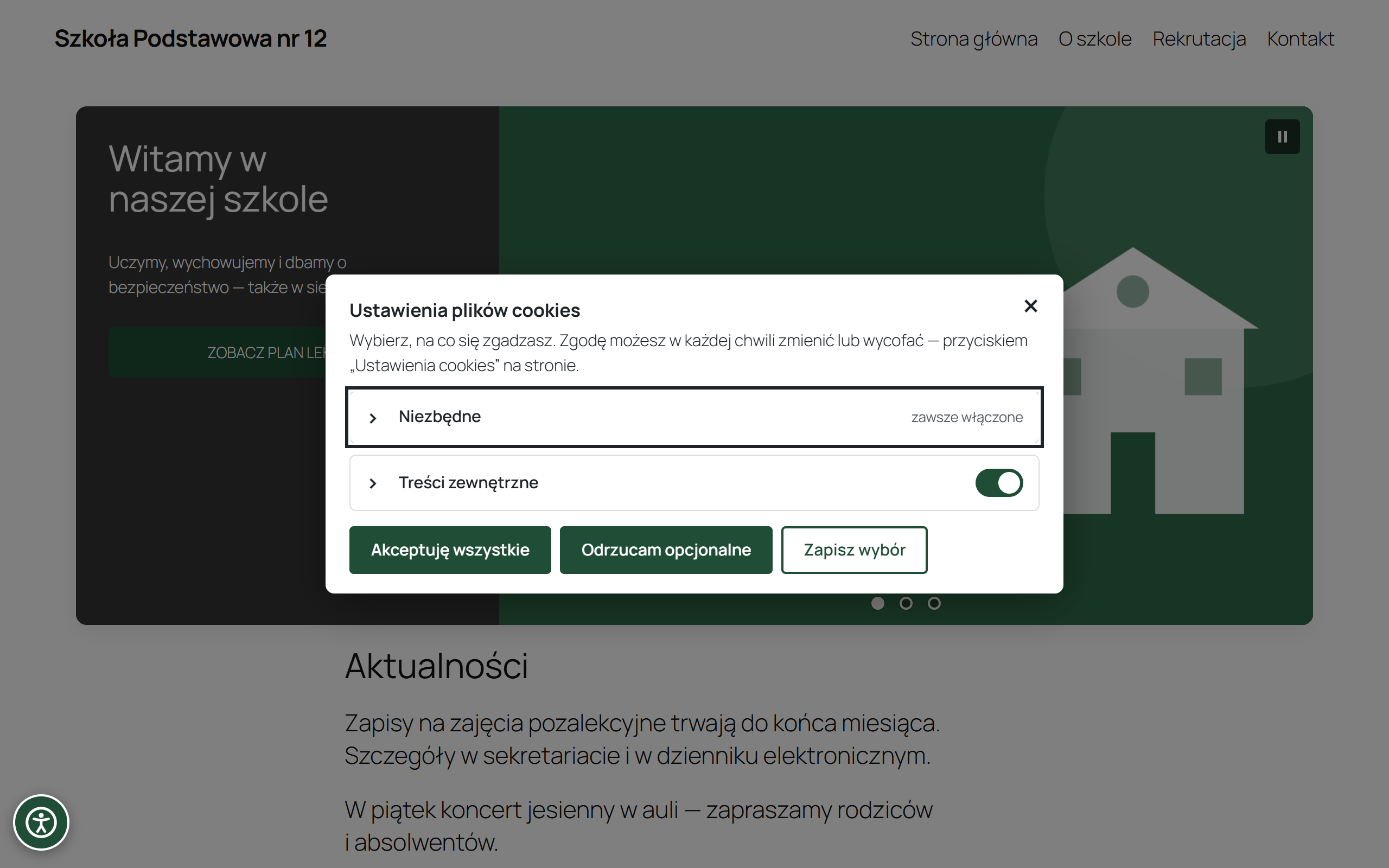Select the second carousel slide dot
The image size is (1389, 868).
[x=906, y=603]
